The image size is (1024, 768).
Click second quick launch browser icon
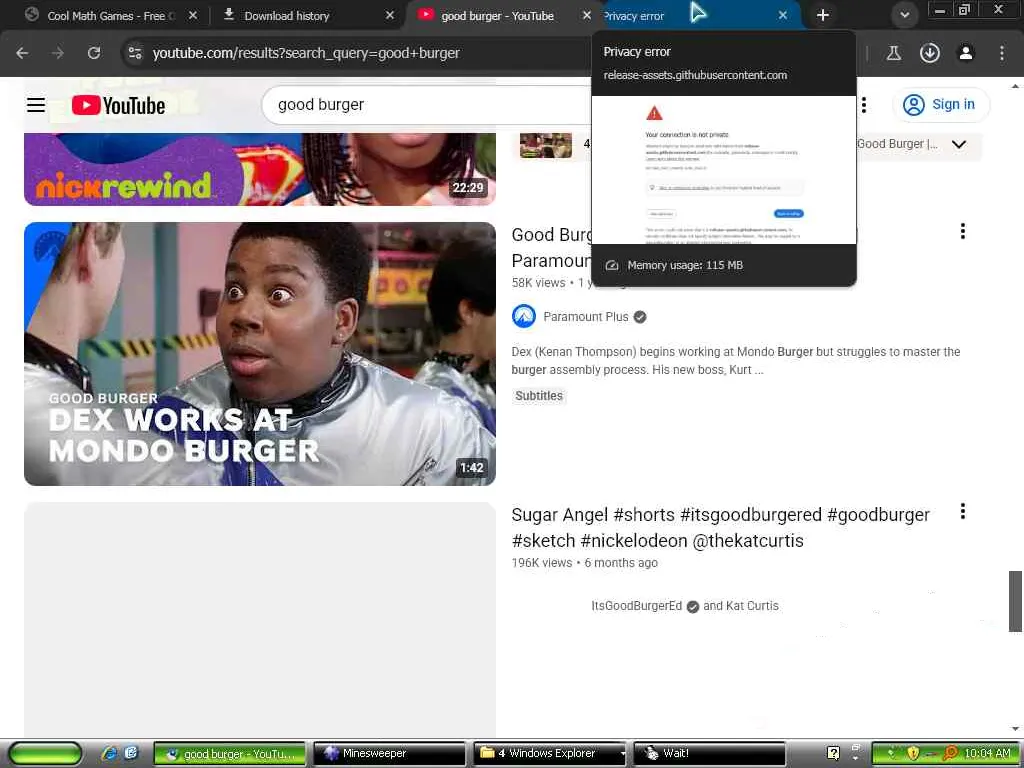131,753
